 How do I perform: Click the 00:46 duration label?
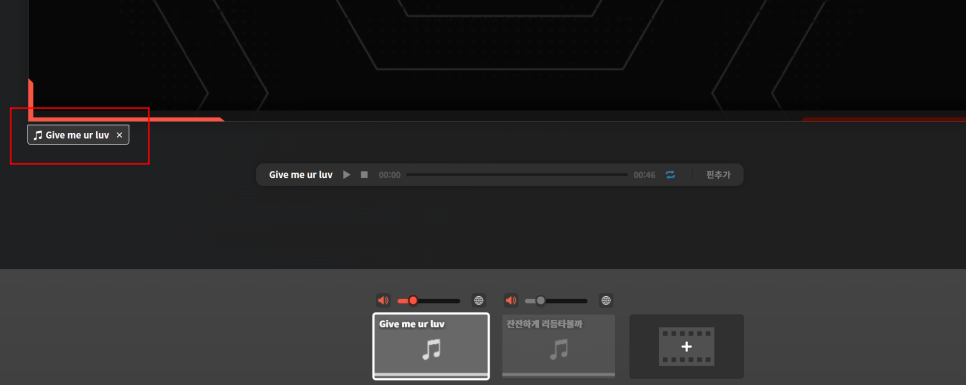click(644, 175)
